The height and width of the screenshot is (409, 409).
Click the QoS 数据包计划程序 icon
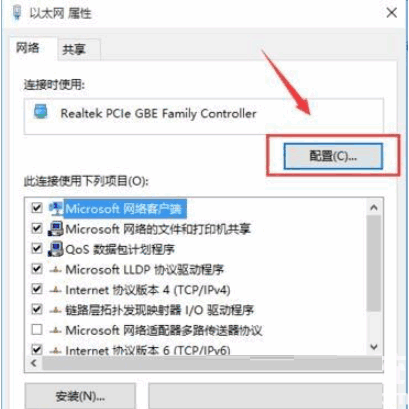click(x=55, y=249)
